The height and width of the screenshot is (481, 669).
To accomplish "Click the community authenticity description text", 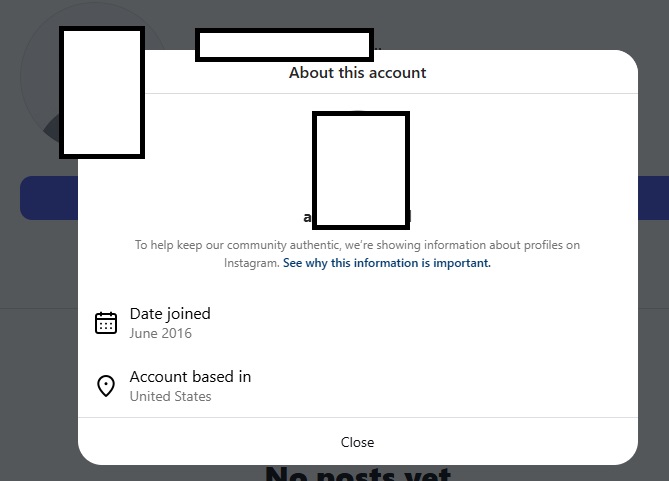I will [358, 254].
